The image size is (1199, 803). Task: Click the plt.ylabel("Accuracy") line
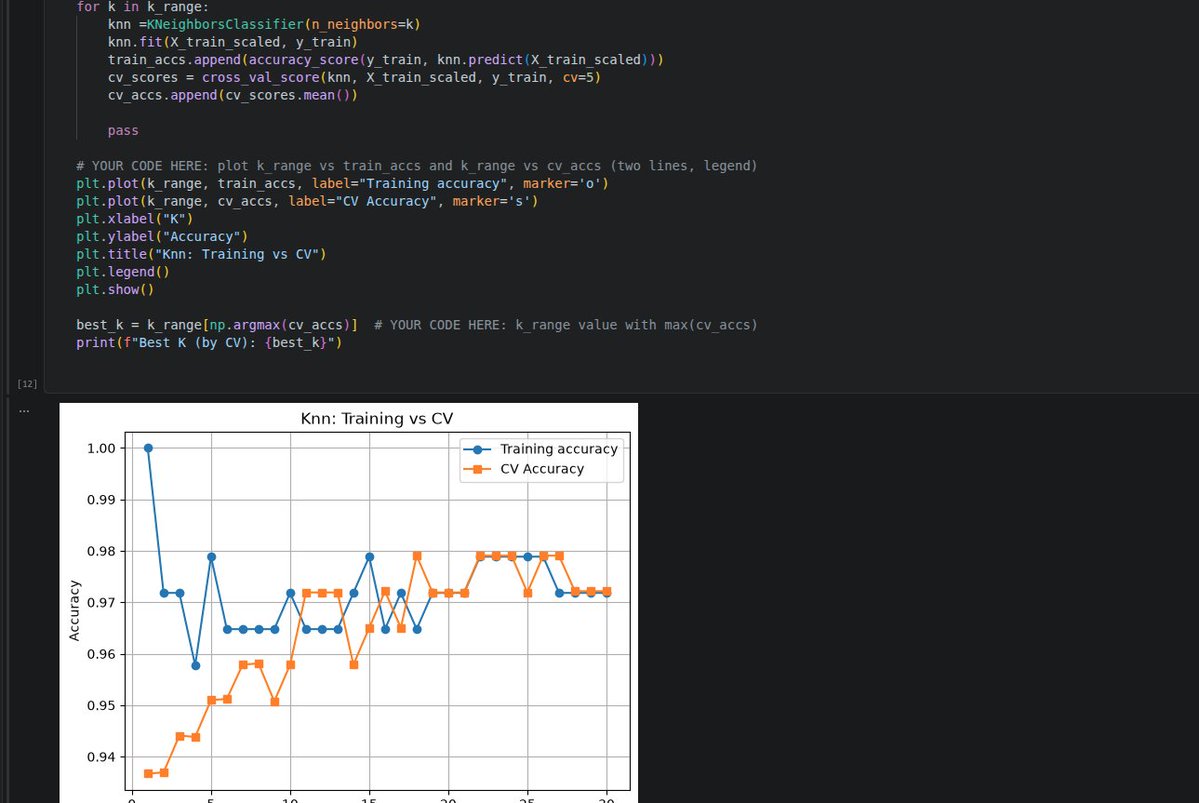tap(162, 236)
